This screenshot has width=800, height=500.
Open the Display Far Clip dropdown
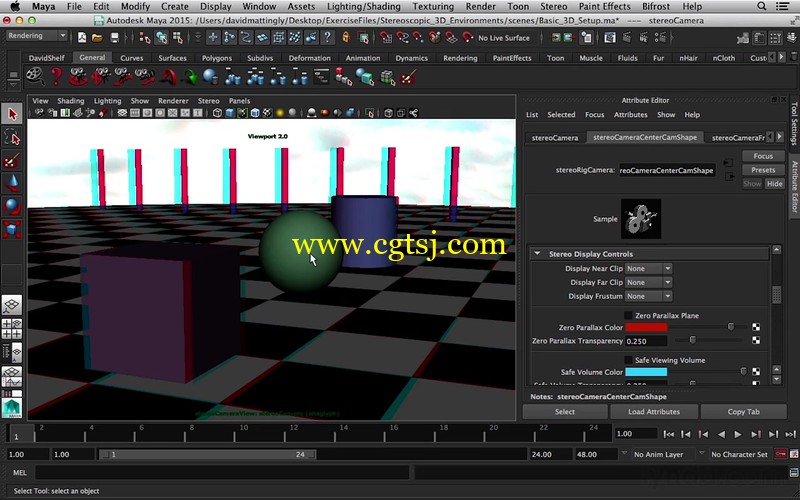(648, 282)
